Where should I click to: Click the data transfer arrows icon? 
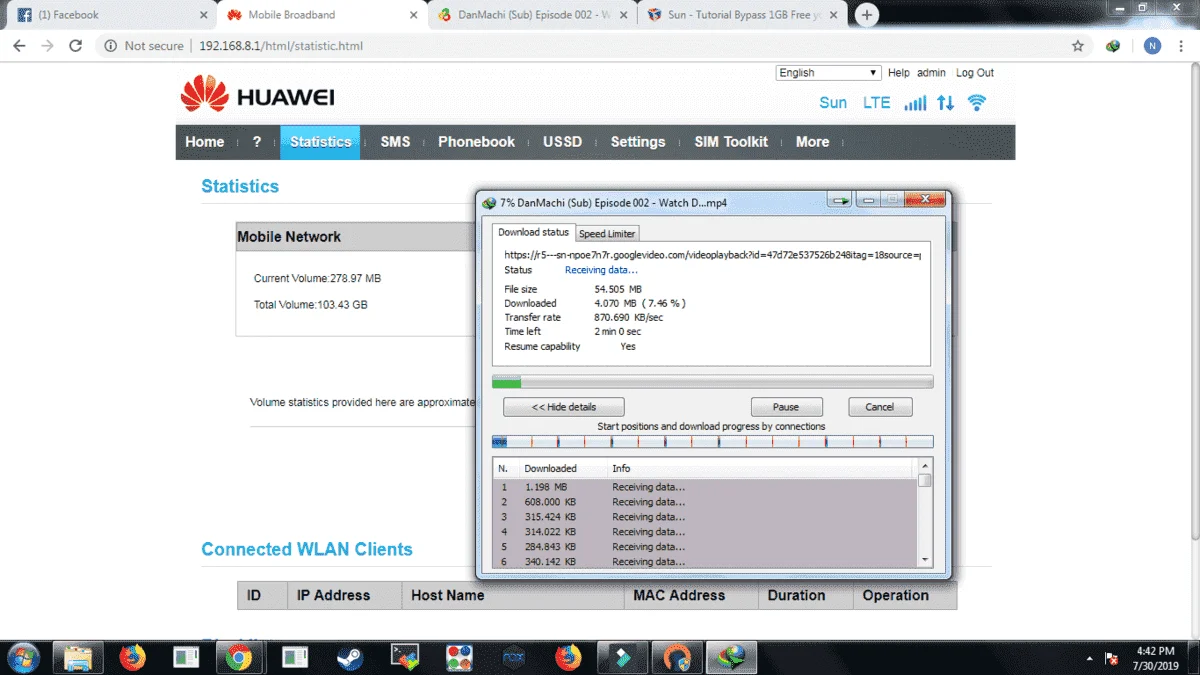point(945,103)
